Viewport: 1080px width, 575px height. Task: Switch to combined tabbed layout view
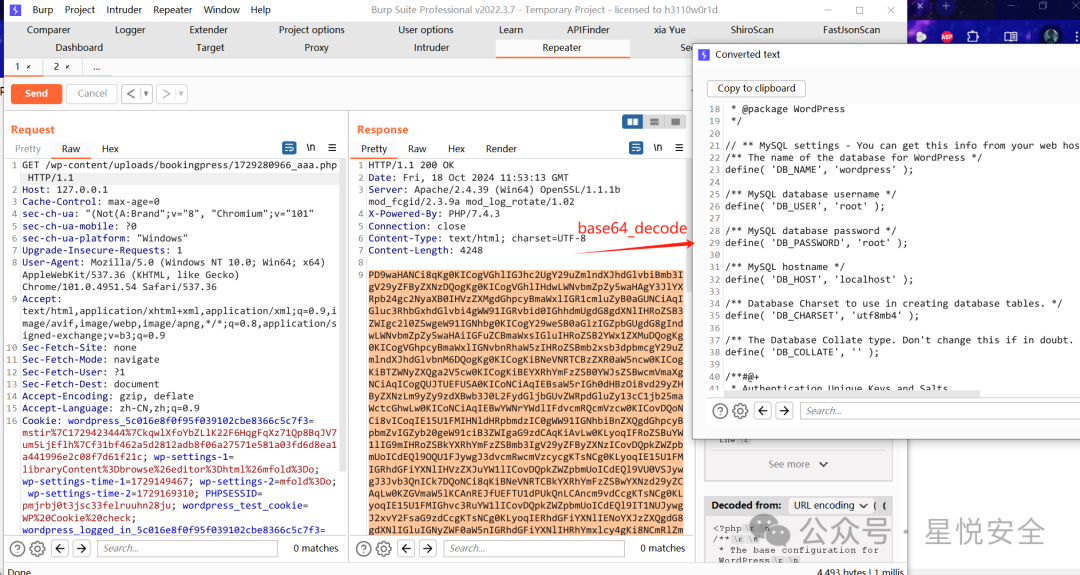(x=676, y=122)
